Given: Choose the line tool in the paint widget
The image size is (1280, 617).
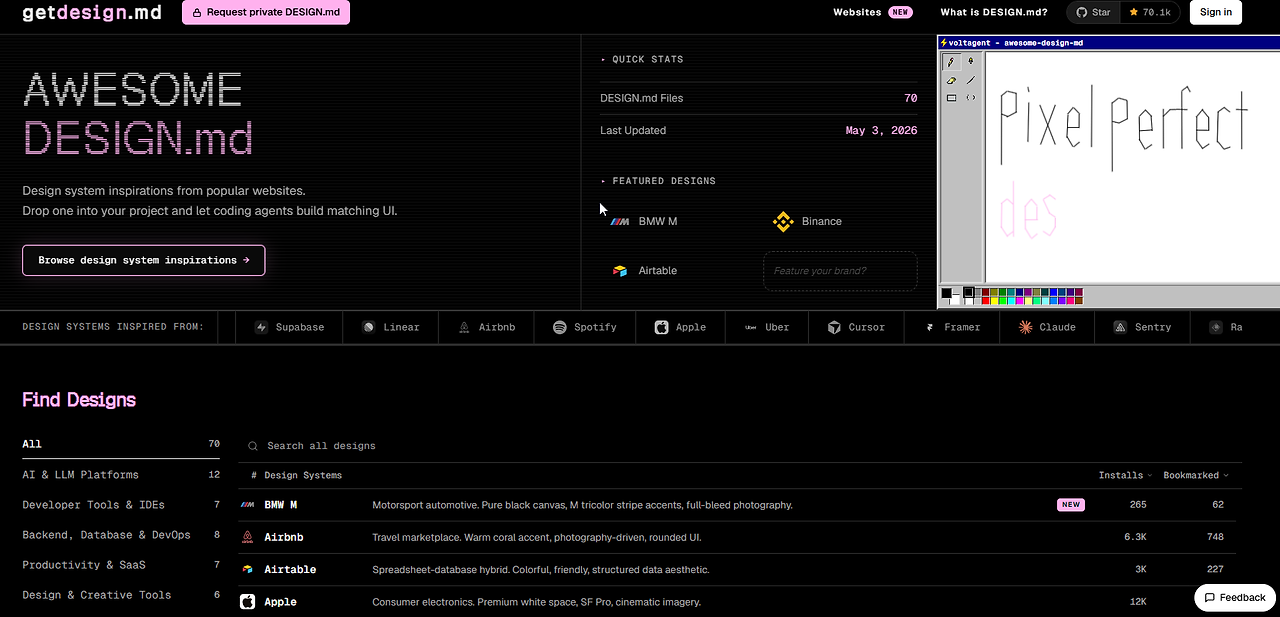Looking at the screenshot, I should coord(970,80).
